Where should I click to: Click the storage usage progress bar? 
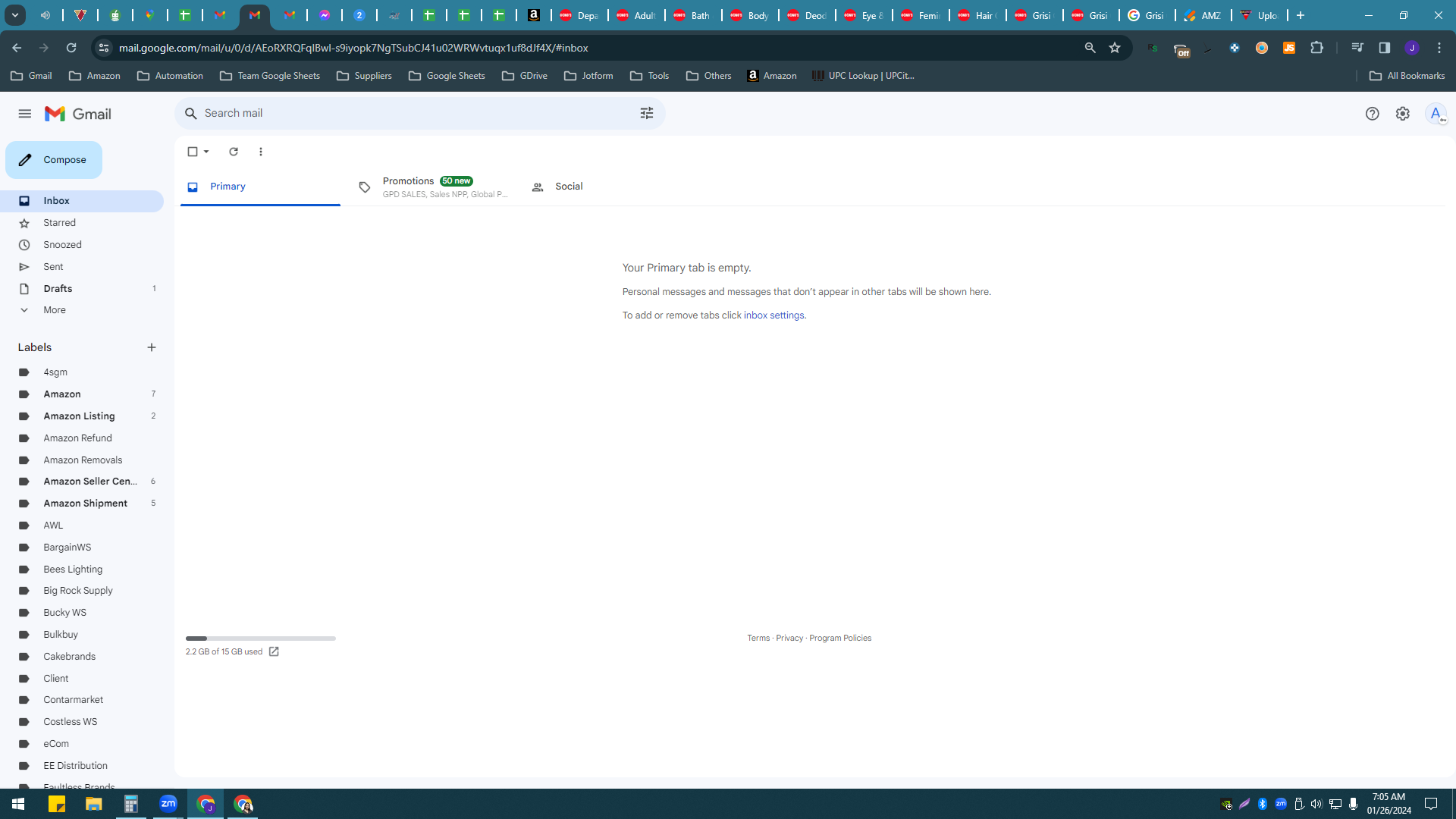click(261, 639)
